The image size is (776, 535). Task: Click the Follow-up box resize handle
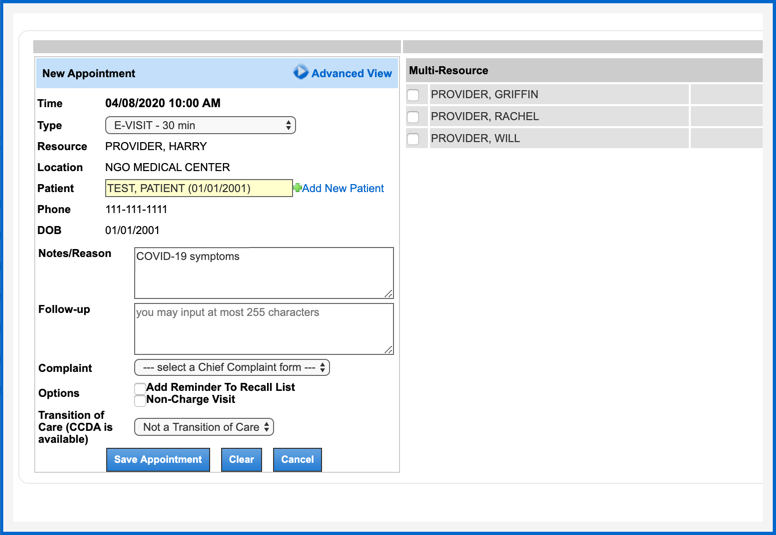pyautogui.click(x=389, y=349)
